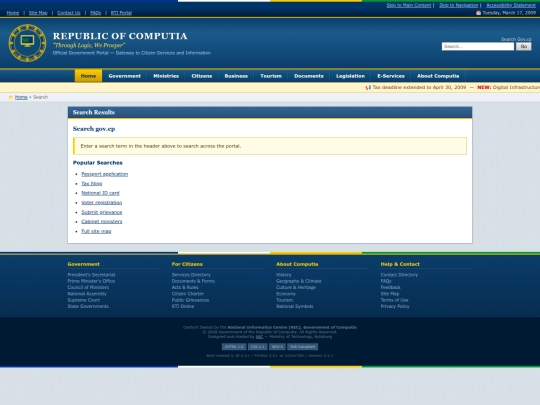Click the 508 Compliant badge
540x405 pixels.
click(x=303, y=347)
